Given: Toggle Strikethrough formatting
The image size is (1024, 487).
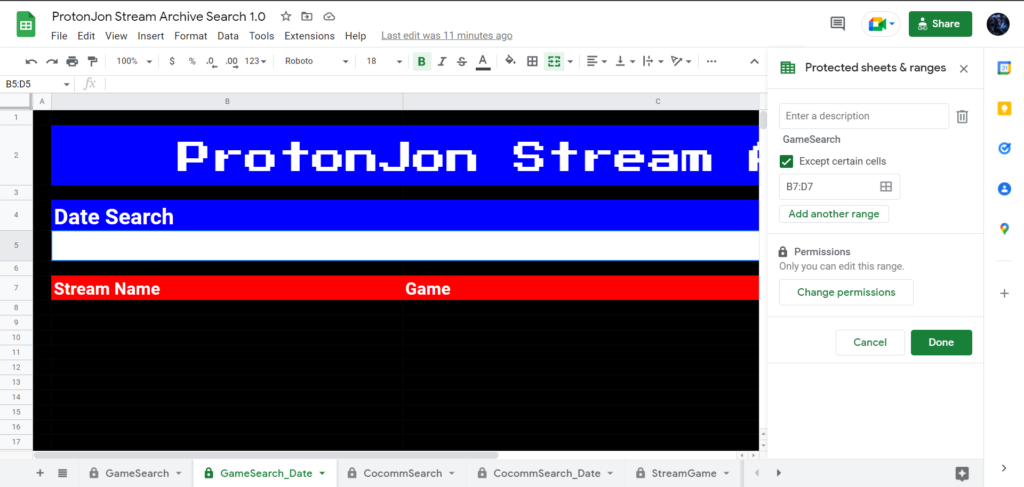Looking at the screenshot, I should coord(462,61).
